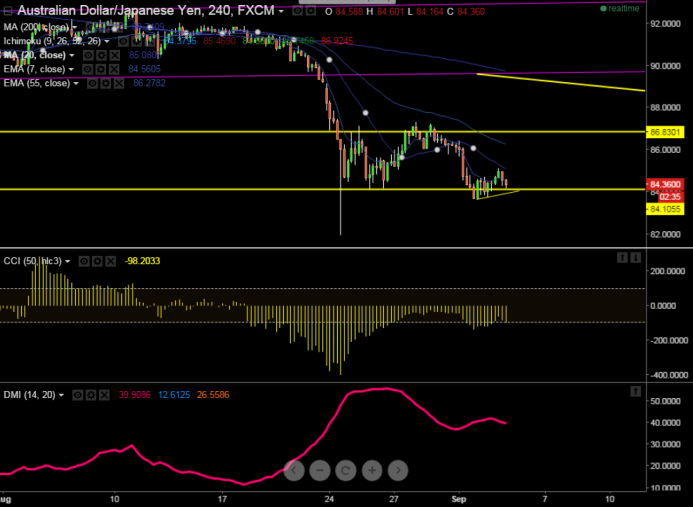Open the MA (20, close) dropdown arrow
Image resolution: width=693 pixels, height=507 pixels.
[x=72, y=55]
